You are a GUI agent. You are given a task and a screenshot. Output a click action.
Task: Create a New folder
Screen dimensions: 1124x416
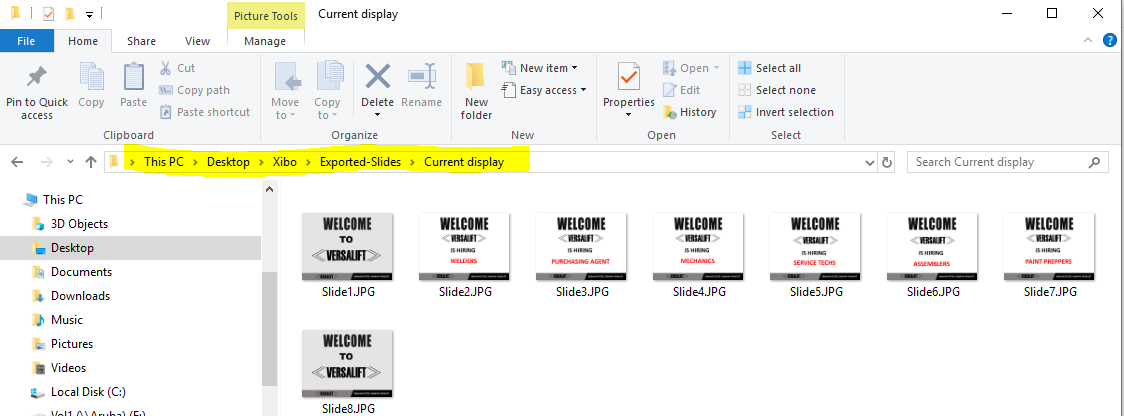(x=476, y=91)
